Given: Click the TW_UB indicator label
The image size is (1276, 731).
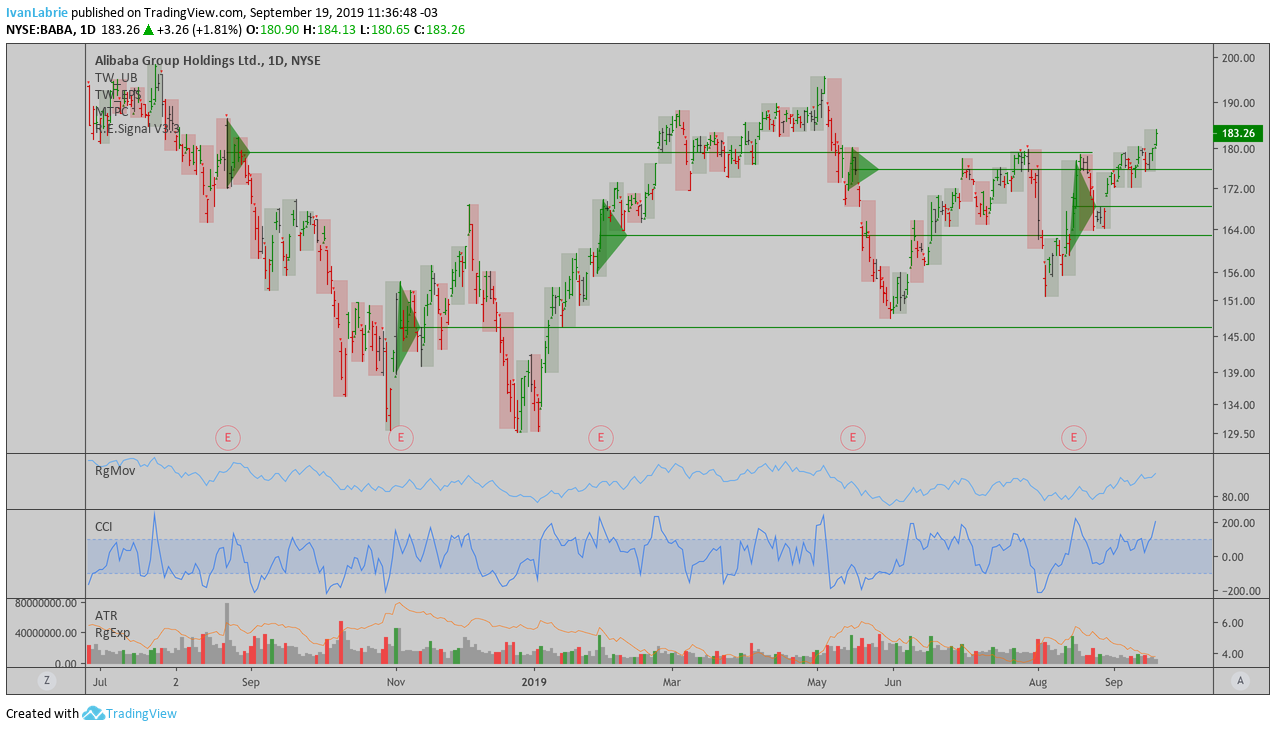Looking at the screenshot, I should [116, 78].
